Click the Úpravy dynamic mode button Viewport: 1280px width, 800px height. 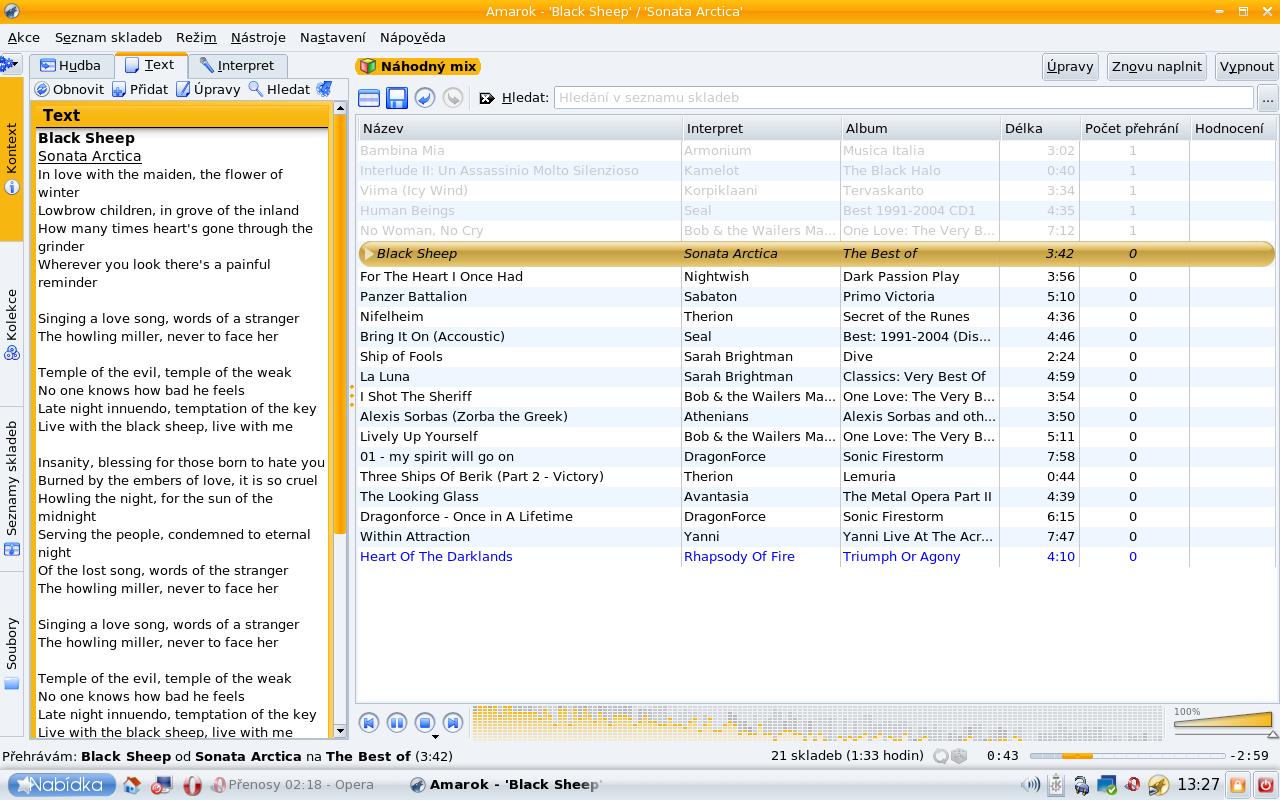pyautogui.click(x=1070, y=66)
